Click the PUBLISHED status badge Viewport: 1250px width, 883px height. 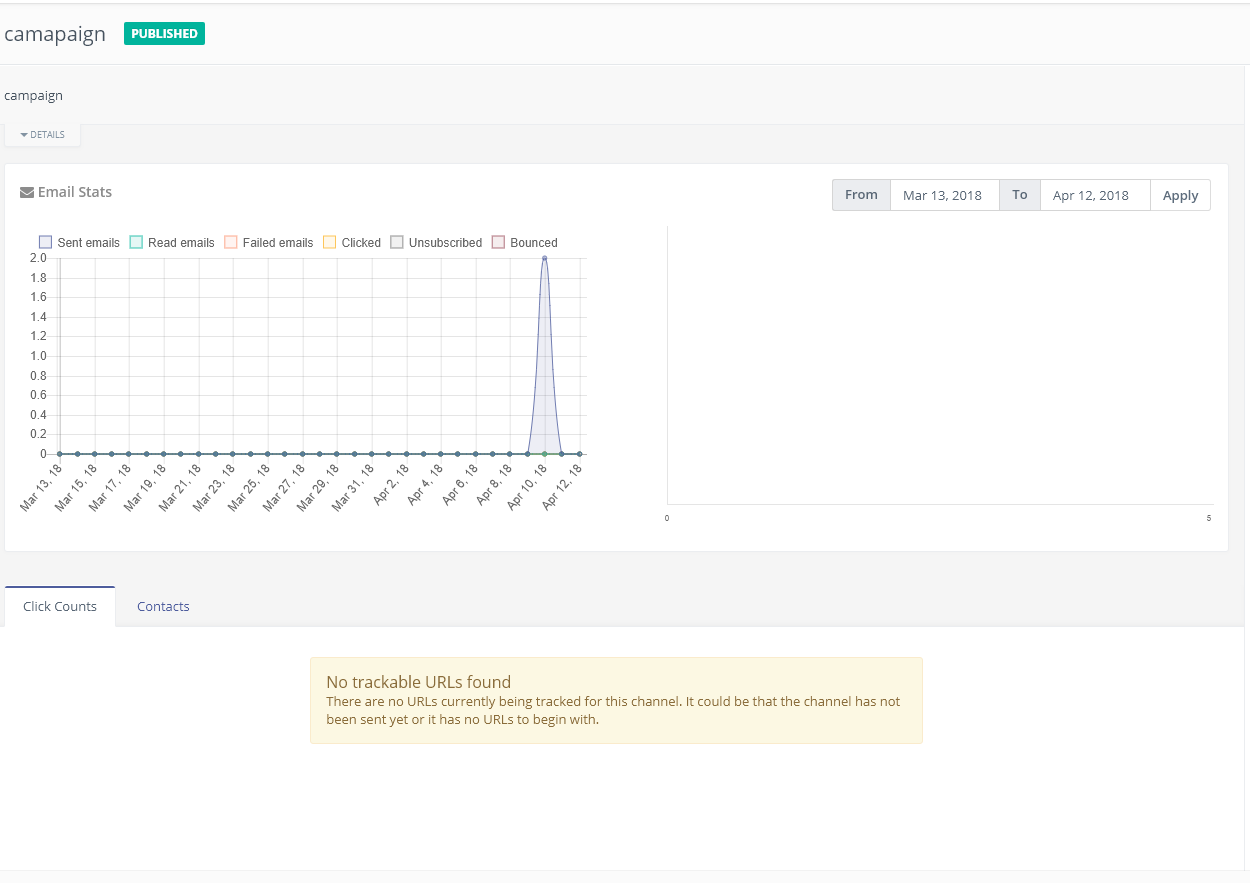coord(164,33)
